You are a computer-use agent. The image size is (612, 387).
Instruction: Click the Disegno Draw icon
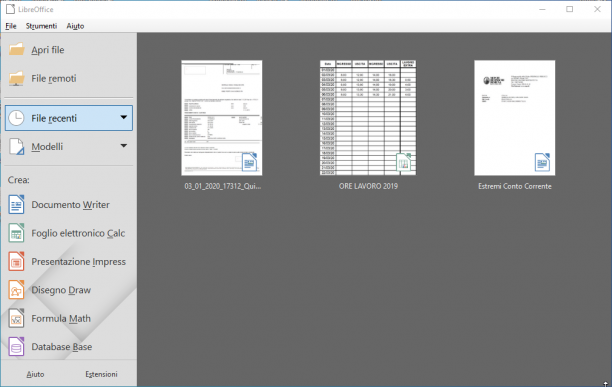tap(16, 290)
